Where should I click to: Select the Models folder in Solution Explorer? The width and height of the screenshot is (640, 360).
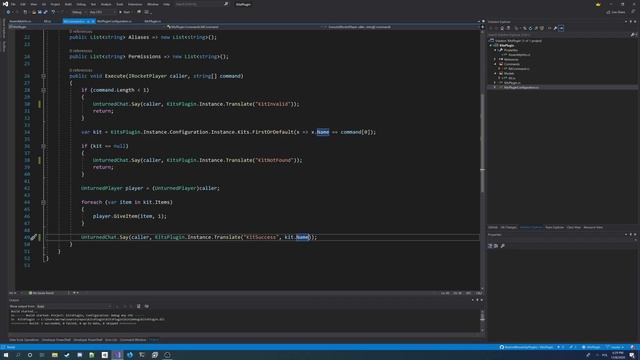[509, 73]
